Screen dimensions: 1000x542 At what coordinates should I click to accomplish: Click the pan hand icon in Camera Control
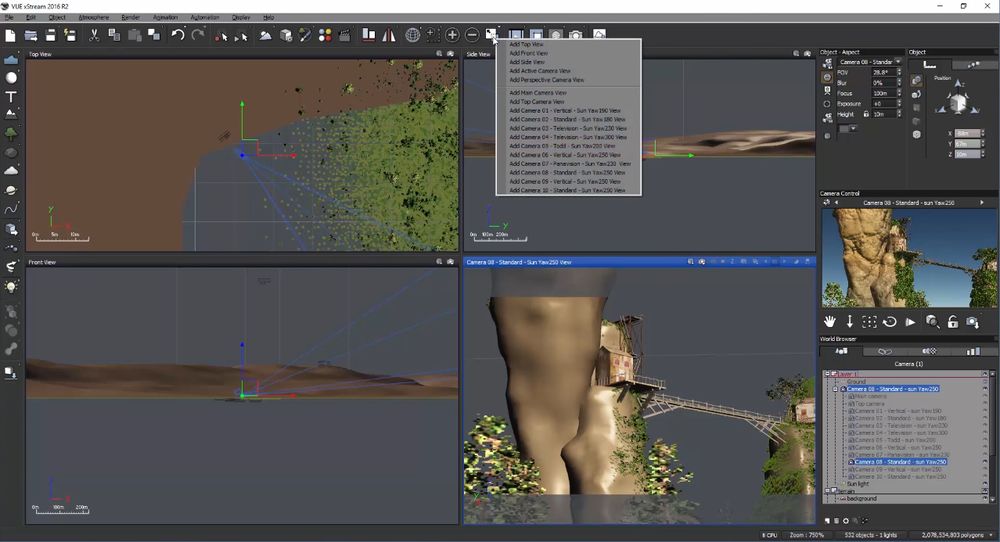(829, 322)
